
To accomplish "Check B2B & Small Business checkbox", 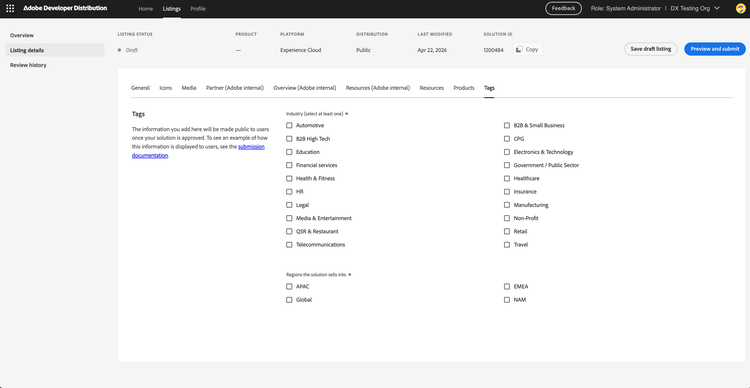I will point(507,125).
